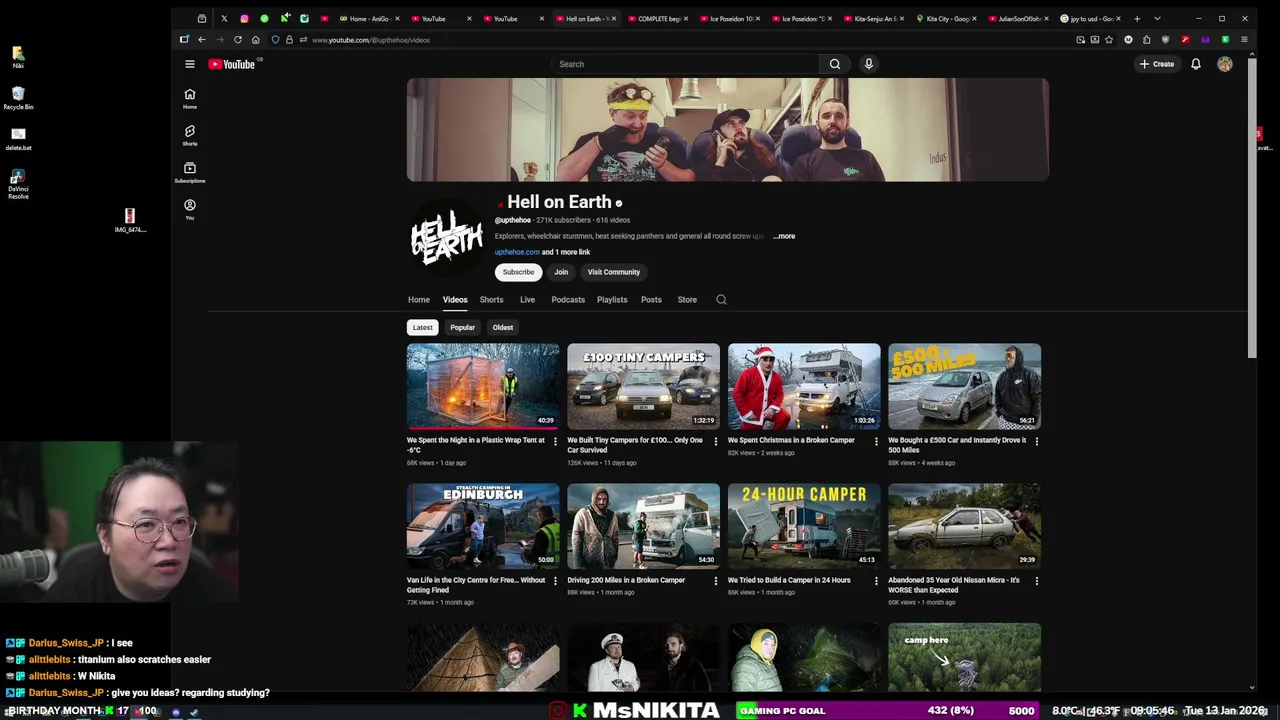Bookmark the page with star icon
Image resolution: width=1280 pixels, height=720 pixels.
click(1109, 40)
